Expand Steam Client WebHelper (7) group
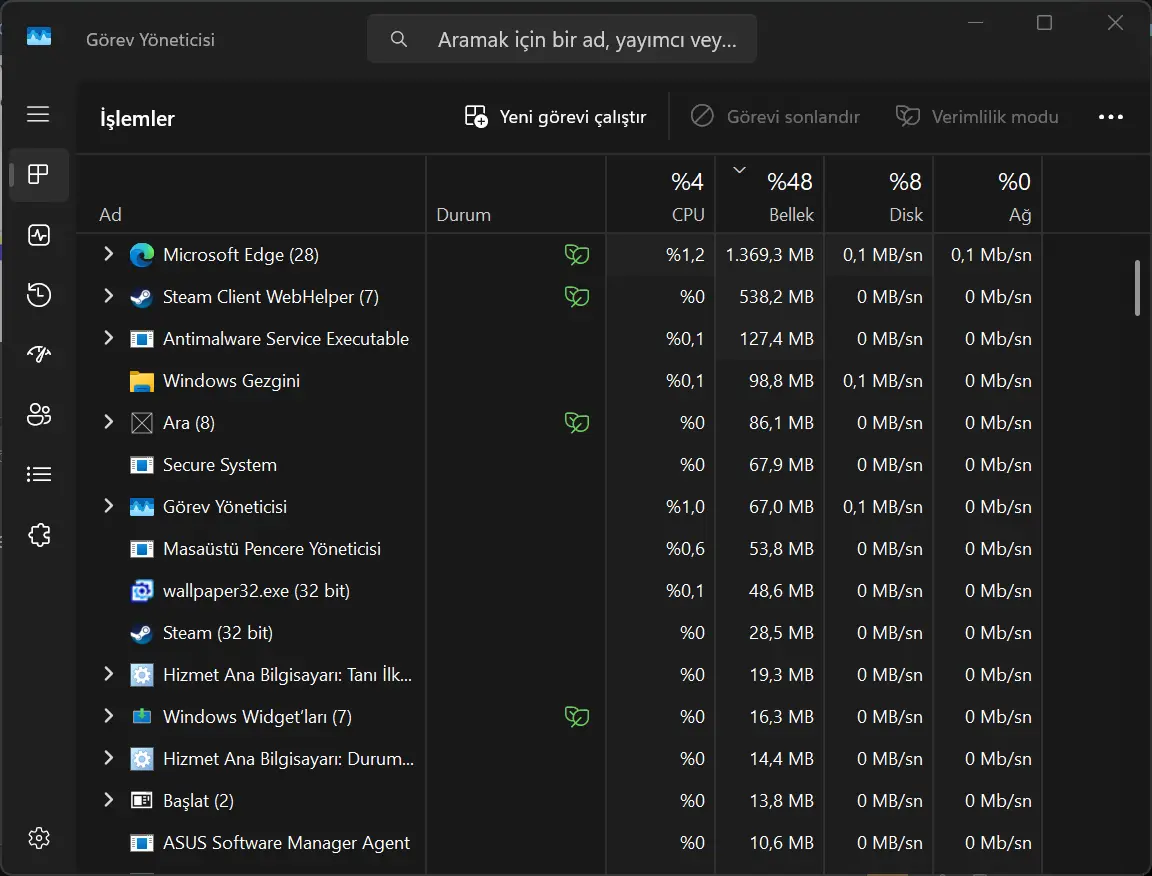Viewport: 1152px width, 876px height. pyautogui.click(x=108, y=296)
